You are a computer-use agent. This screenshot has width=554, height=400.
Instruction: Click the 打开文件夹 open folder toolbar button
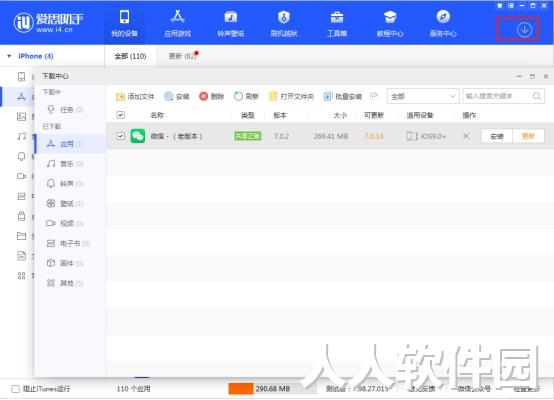pyautogui.click(x=291, y=96)
